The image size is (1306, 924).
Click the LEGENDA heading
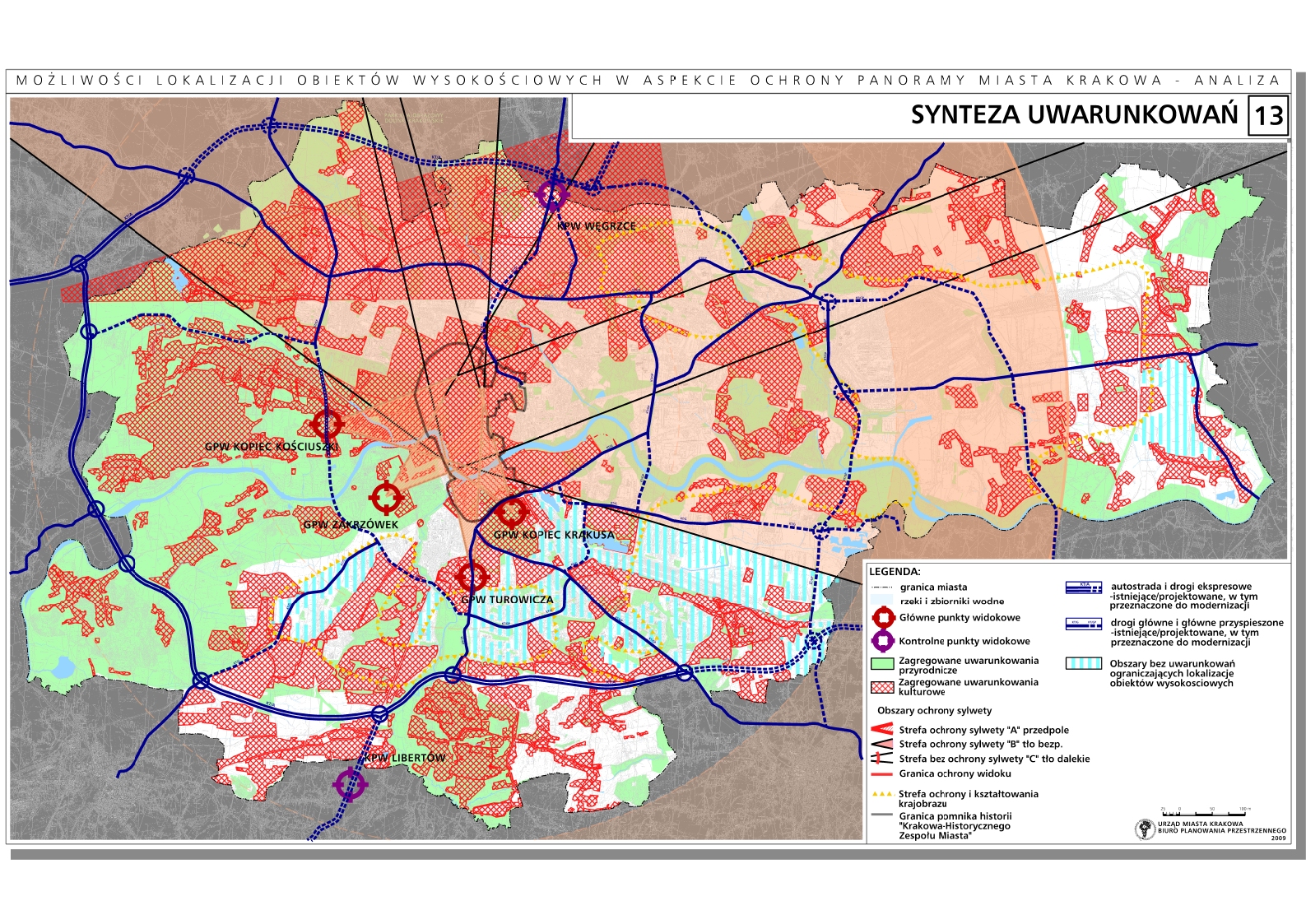[895, 571]
